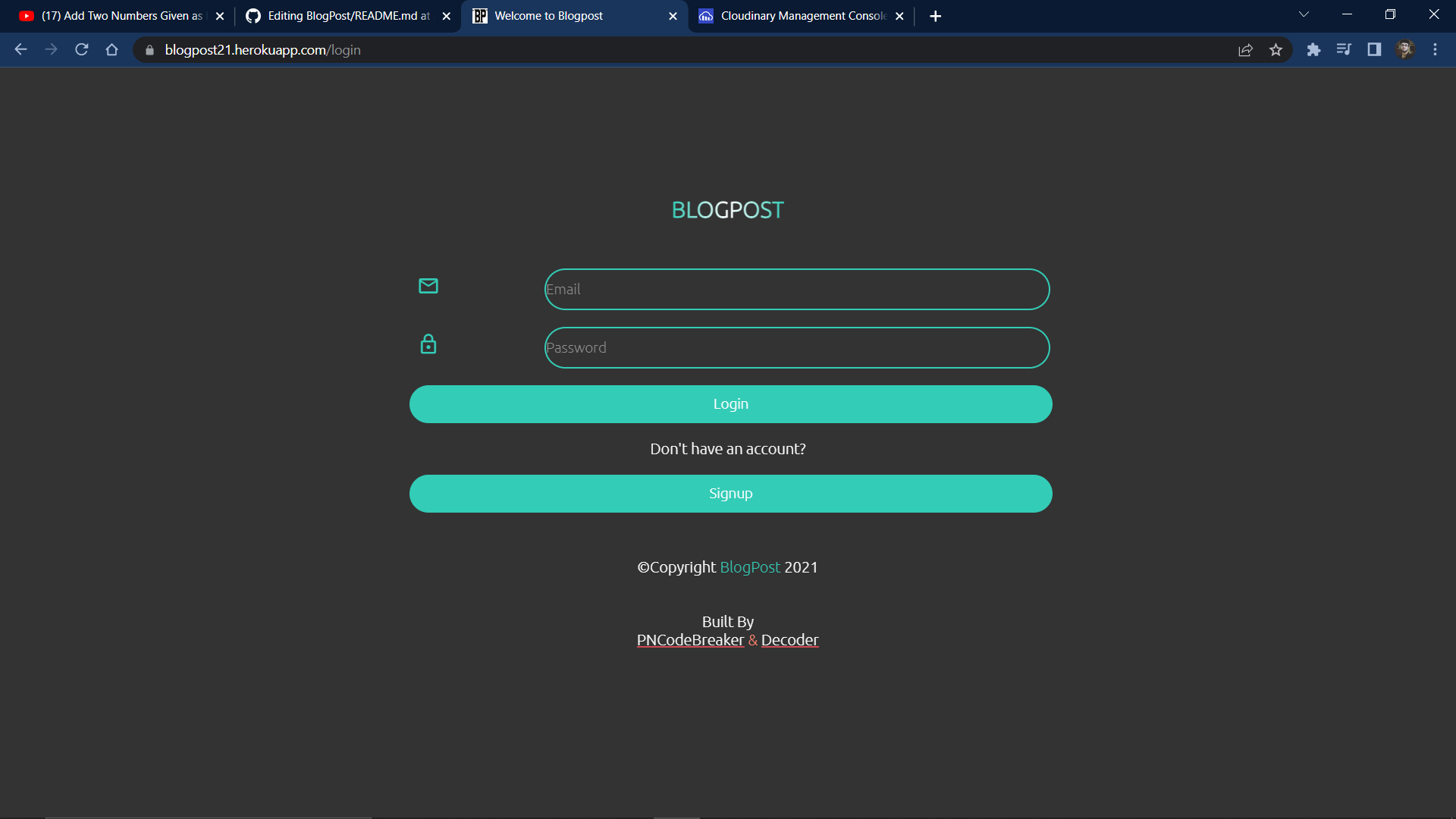Viewport: 1456px width, 819px height.
Task: Share this page via share icon
Action: [1245, 50]
